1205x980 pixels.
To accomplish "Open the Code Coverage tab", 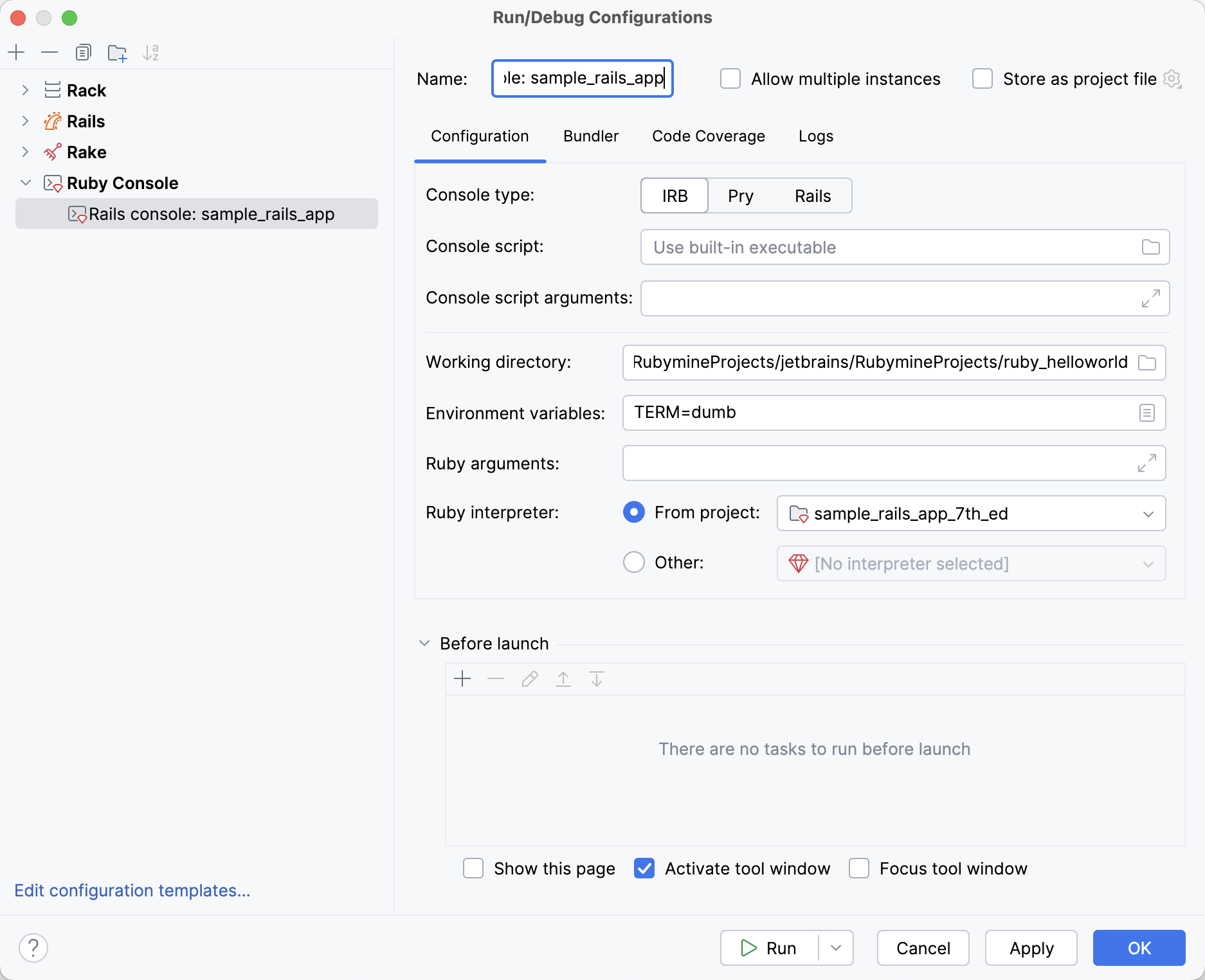I will pyautogui.click(x=708, y=136).
